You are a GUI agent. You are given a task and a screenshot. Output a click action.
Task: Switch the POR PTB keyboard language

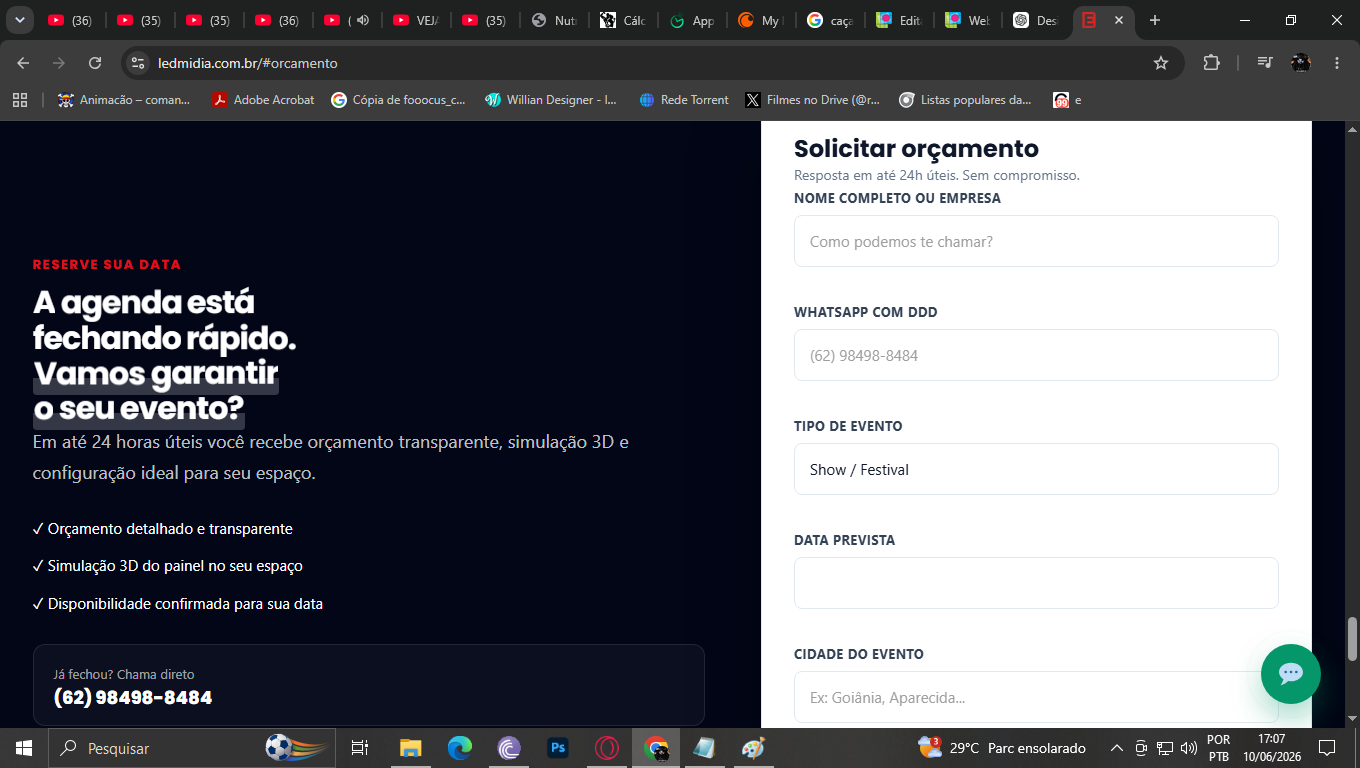1218,748
